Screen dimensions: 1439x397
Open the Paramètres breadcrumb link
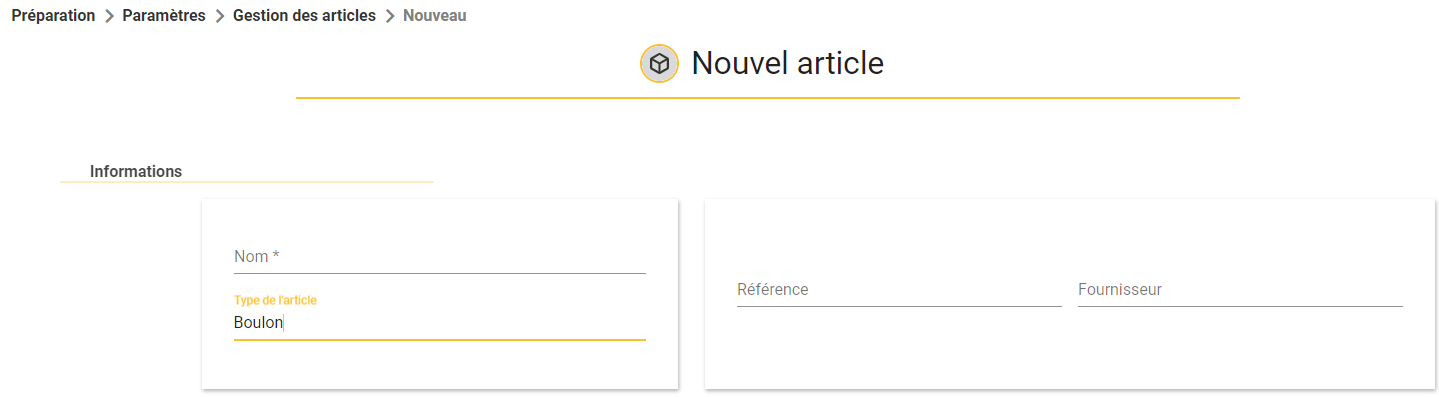coord(164,16)
